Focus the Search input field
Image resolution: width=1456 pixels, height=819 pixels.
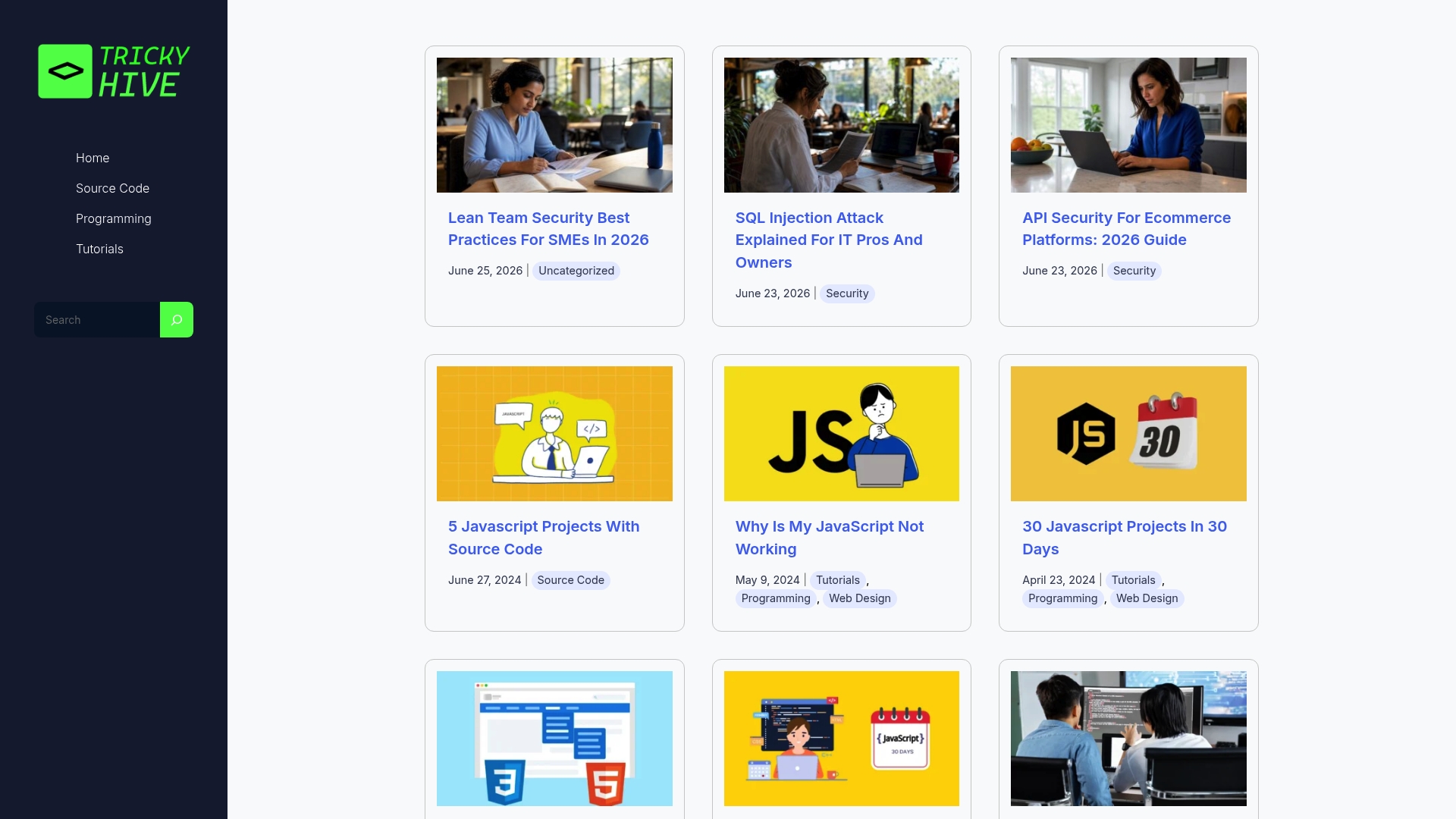97,320
